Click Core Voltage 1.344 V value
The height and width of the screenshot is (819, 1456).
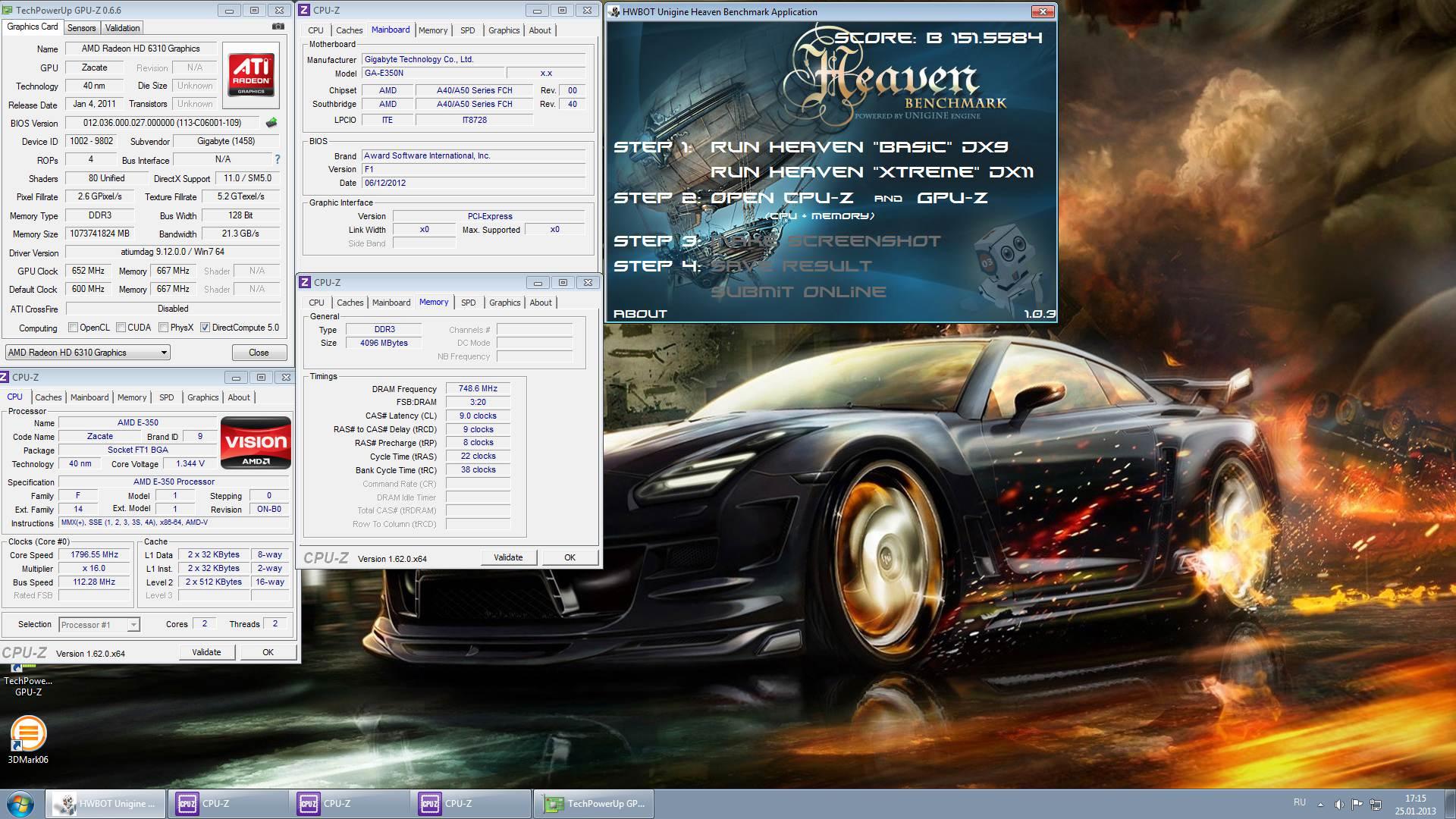190,464
